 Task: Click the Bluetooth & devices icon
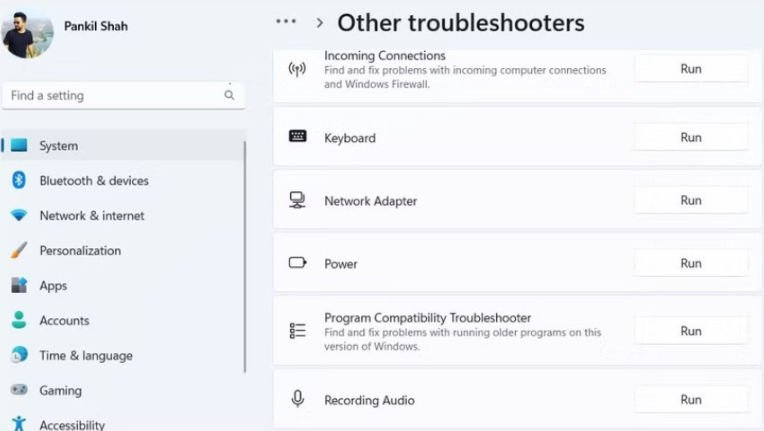pos(18,180)
